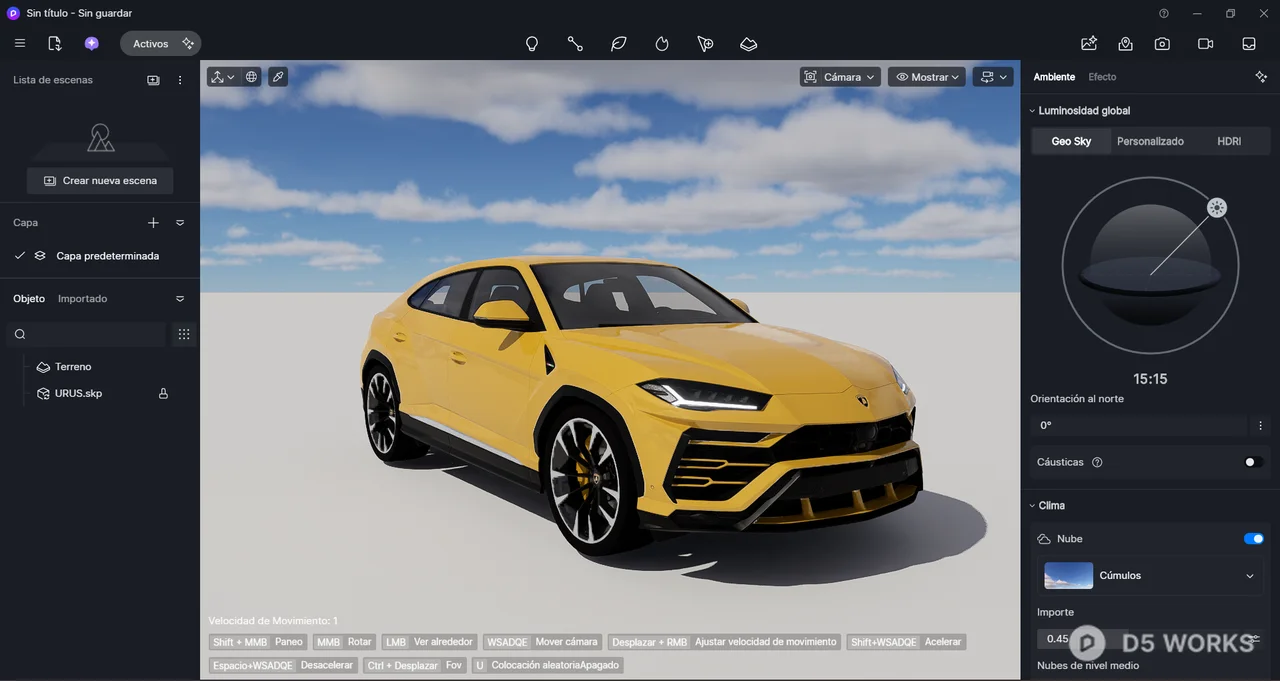Select the Personalizado tab
Image resolution: width=1280 pixels, height=681 pixels.
pos(1150,142)
